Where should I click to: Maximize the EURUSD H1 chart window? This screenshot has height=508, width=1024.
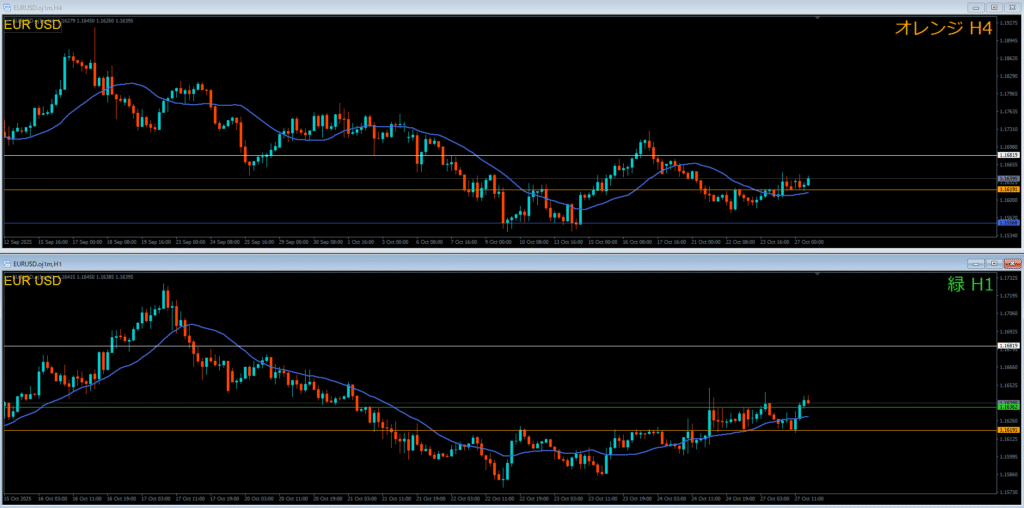click(994, 263)
